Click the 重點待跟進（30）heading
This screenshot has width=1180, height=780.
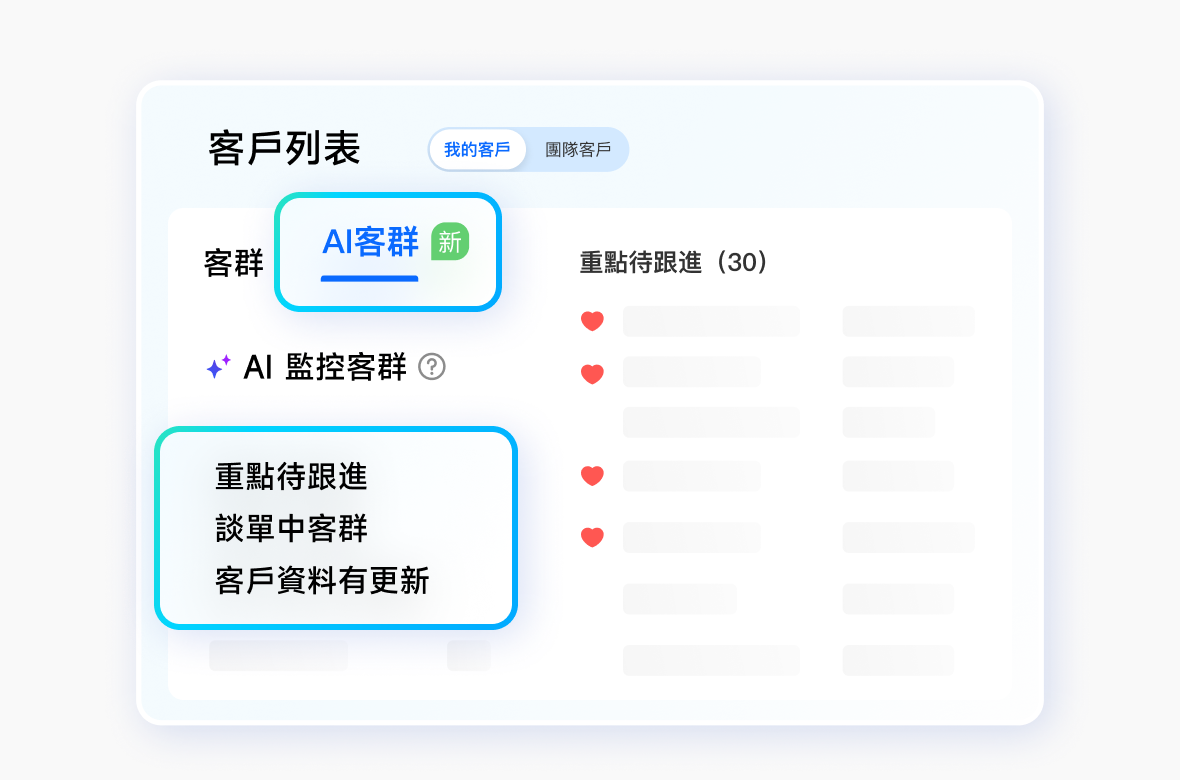pos(674,263)
